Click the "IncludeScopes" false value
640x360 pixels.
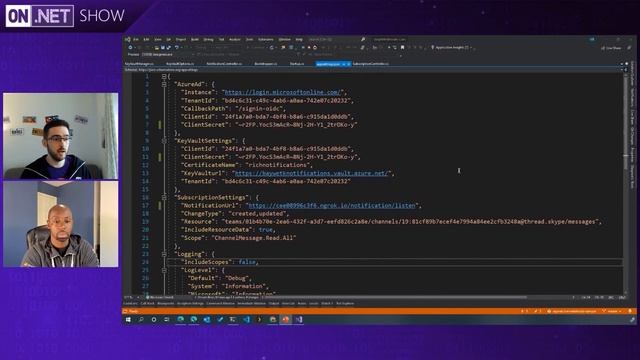[x=247, y=262]
